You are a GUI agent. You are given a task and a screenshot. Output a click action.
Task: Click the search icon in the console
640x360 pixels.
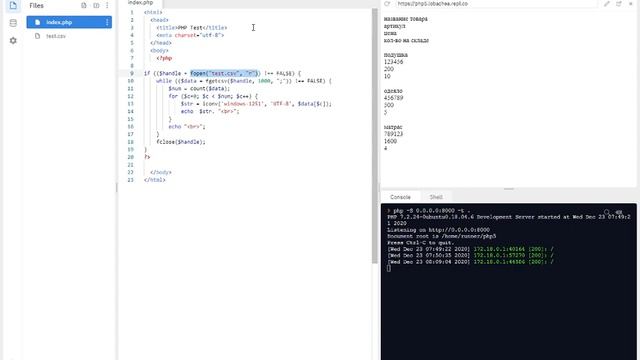point(607,212)
